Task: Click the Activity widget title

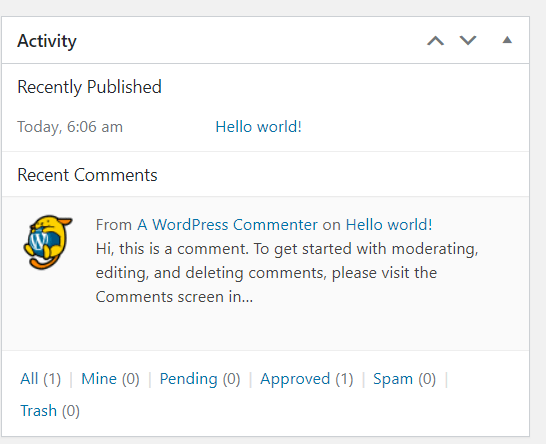Action: click(x=47, y=41)
